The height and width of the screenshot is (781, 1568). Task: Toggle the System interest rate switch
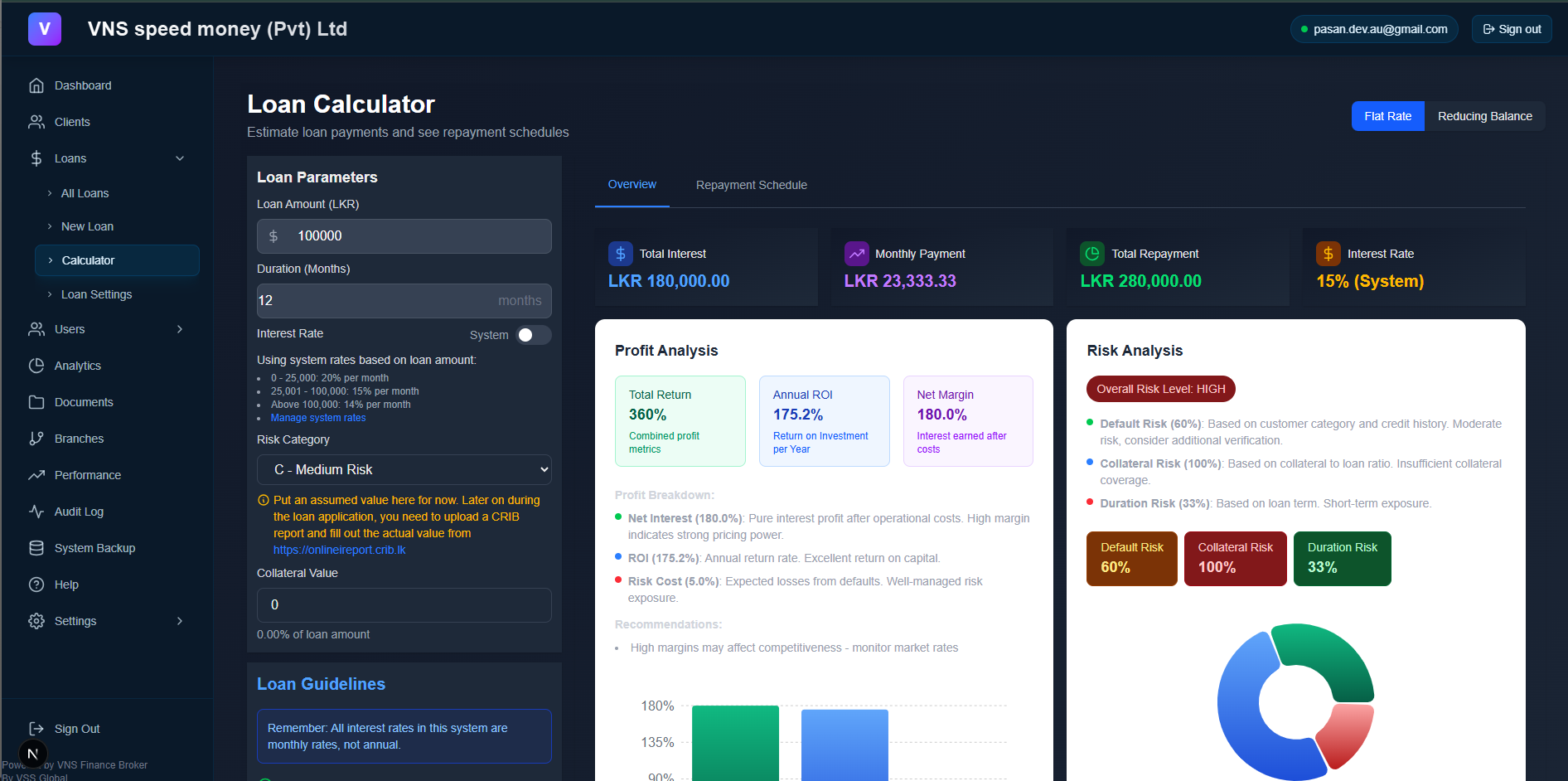[x=533, y=335]
